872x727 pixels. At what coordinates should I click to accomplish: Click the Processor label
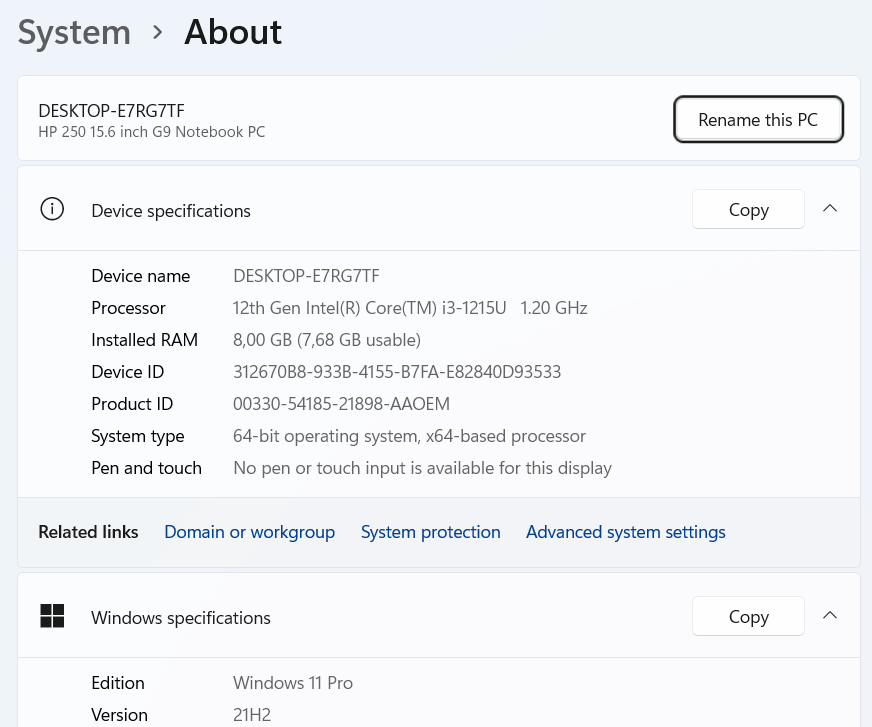(128, 308)
